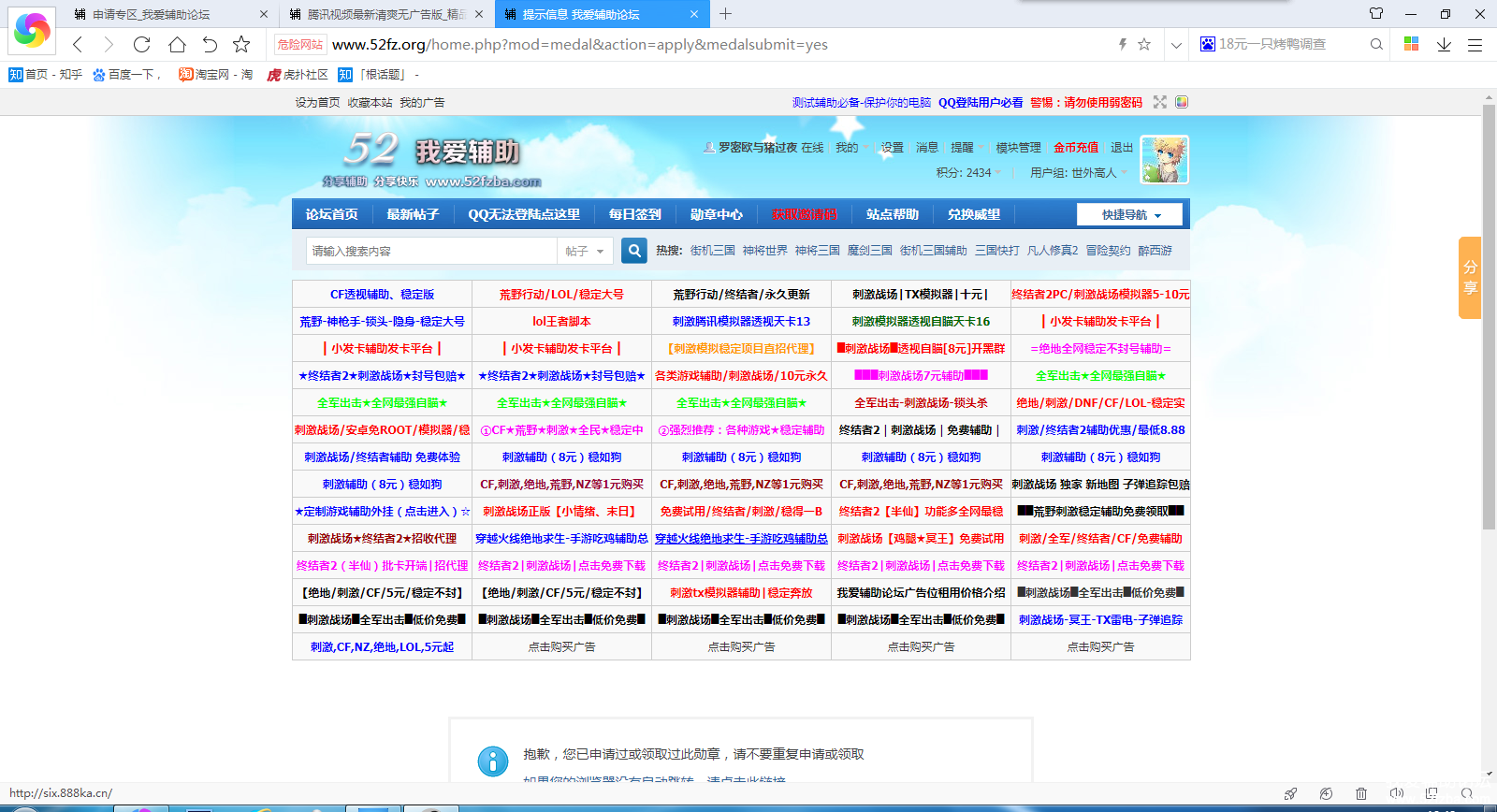Click the screenshot capture icon in status bar
The width and height of the screenshot is (1497, 812).
tap(1432, 793)
